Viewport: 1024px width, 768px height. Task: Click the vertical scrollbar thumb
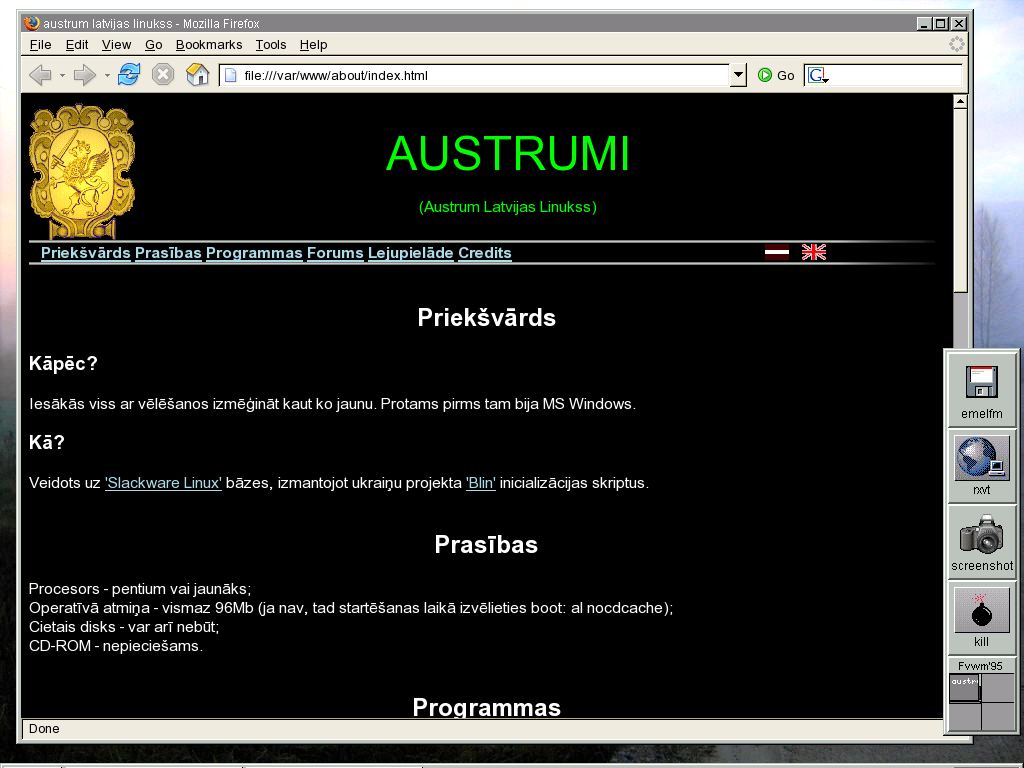(960, 200)
